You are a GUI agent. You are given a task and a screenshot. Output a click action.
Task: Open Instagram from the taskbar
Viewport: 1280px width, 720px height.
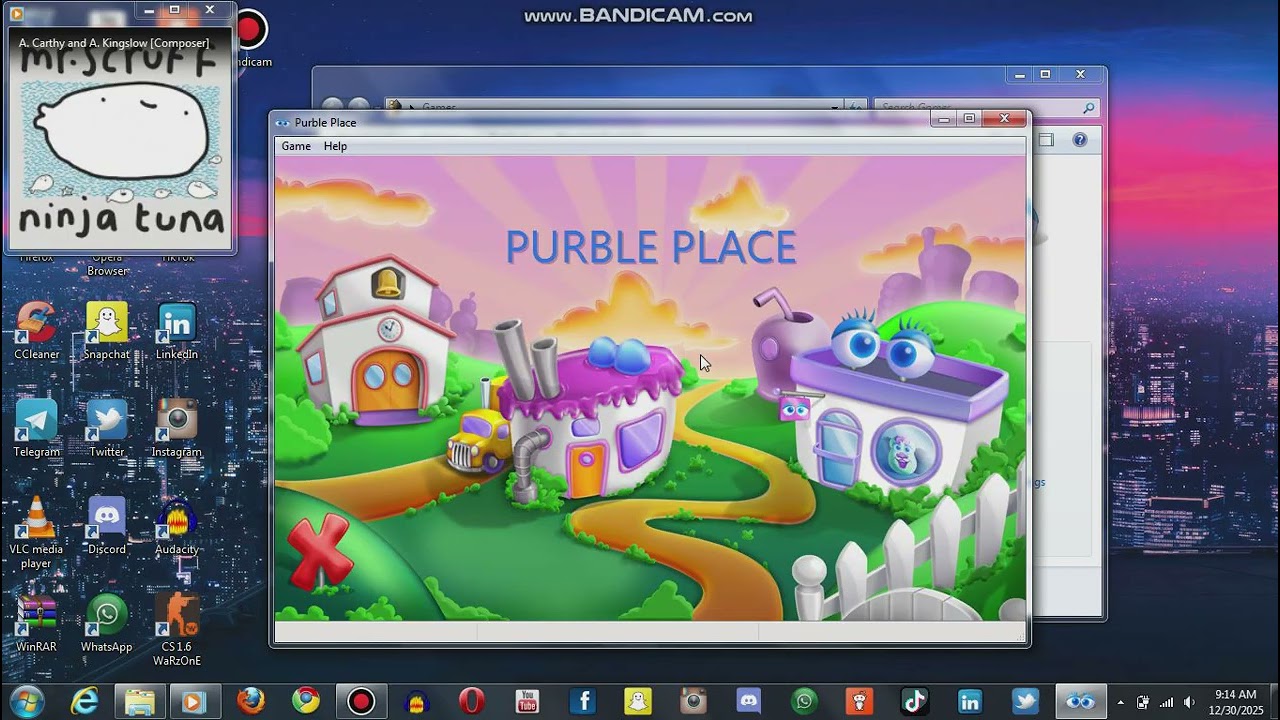coord(693,702)
